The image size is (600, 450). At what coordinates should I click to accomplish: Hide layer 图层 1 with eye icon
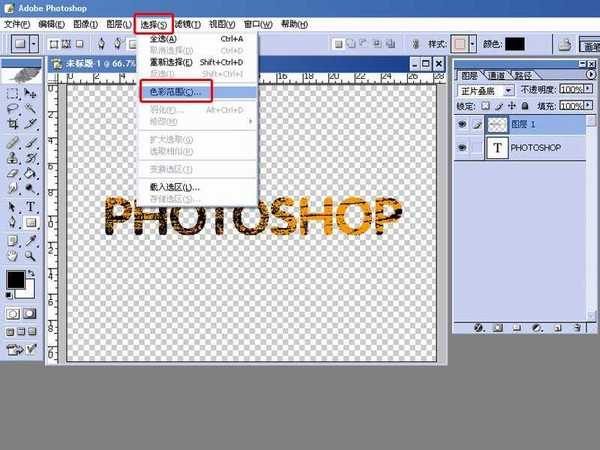[462, 124]
